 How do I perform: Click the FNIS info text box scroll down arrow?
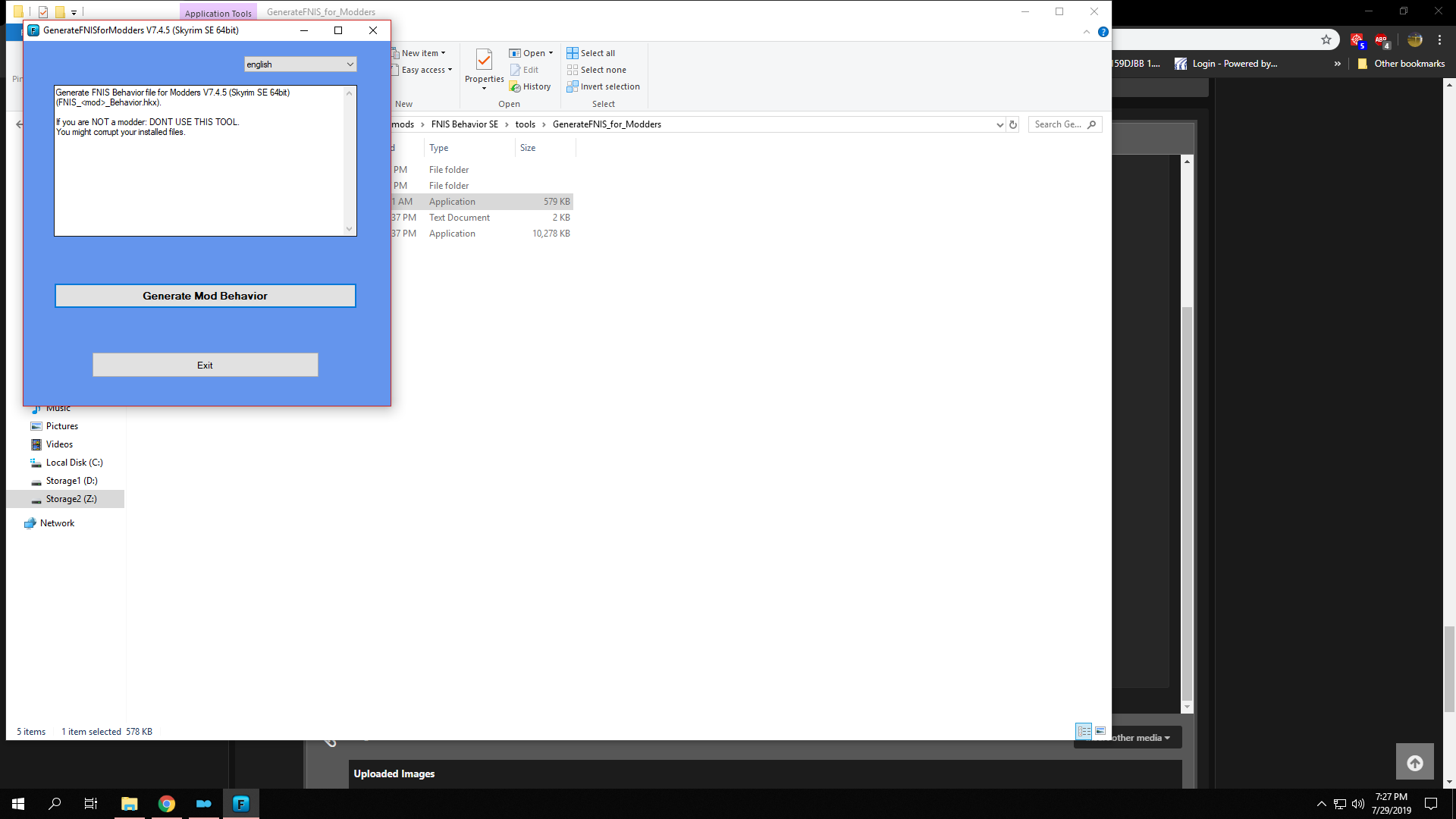349,228
